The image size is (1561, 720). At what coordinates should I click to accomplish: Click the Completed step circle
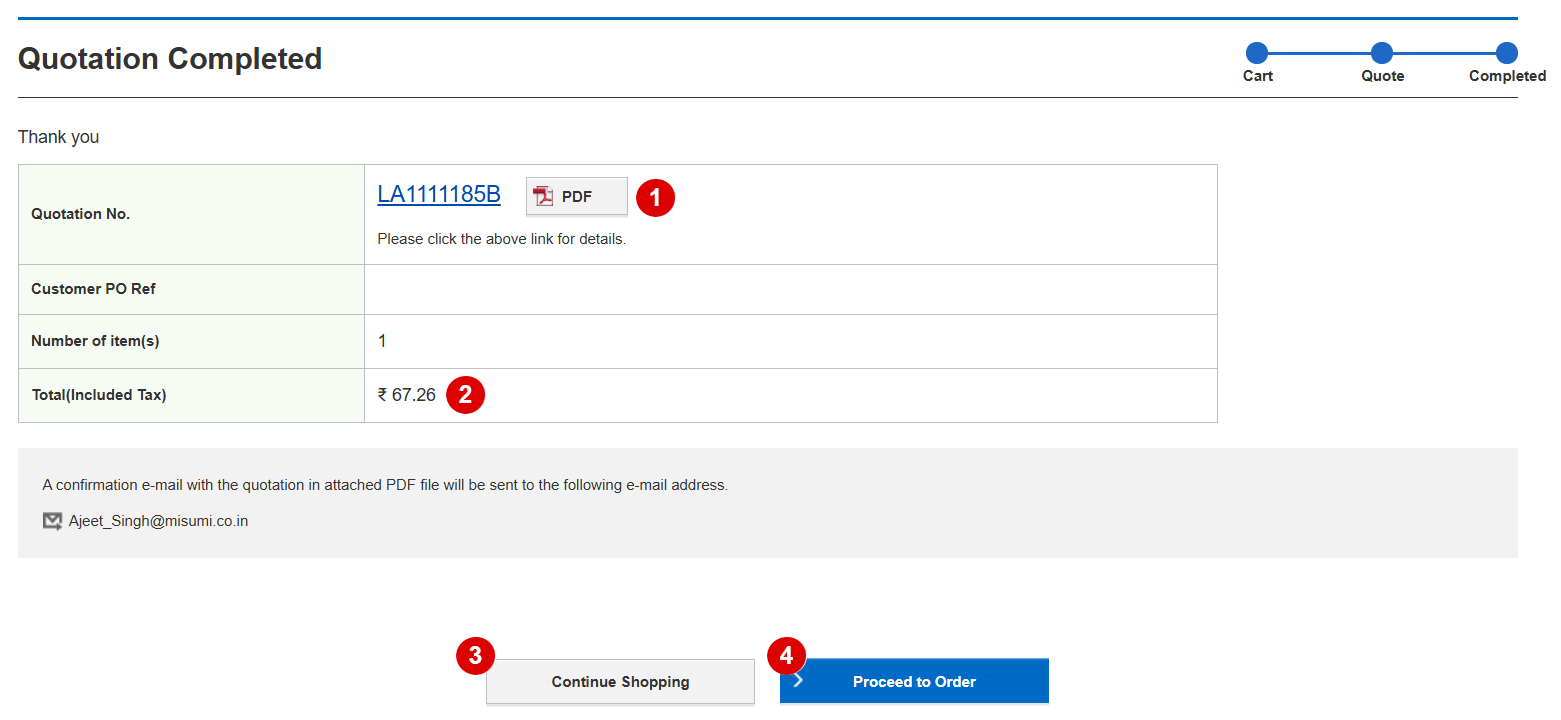pos(1506,53)
